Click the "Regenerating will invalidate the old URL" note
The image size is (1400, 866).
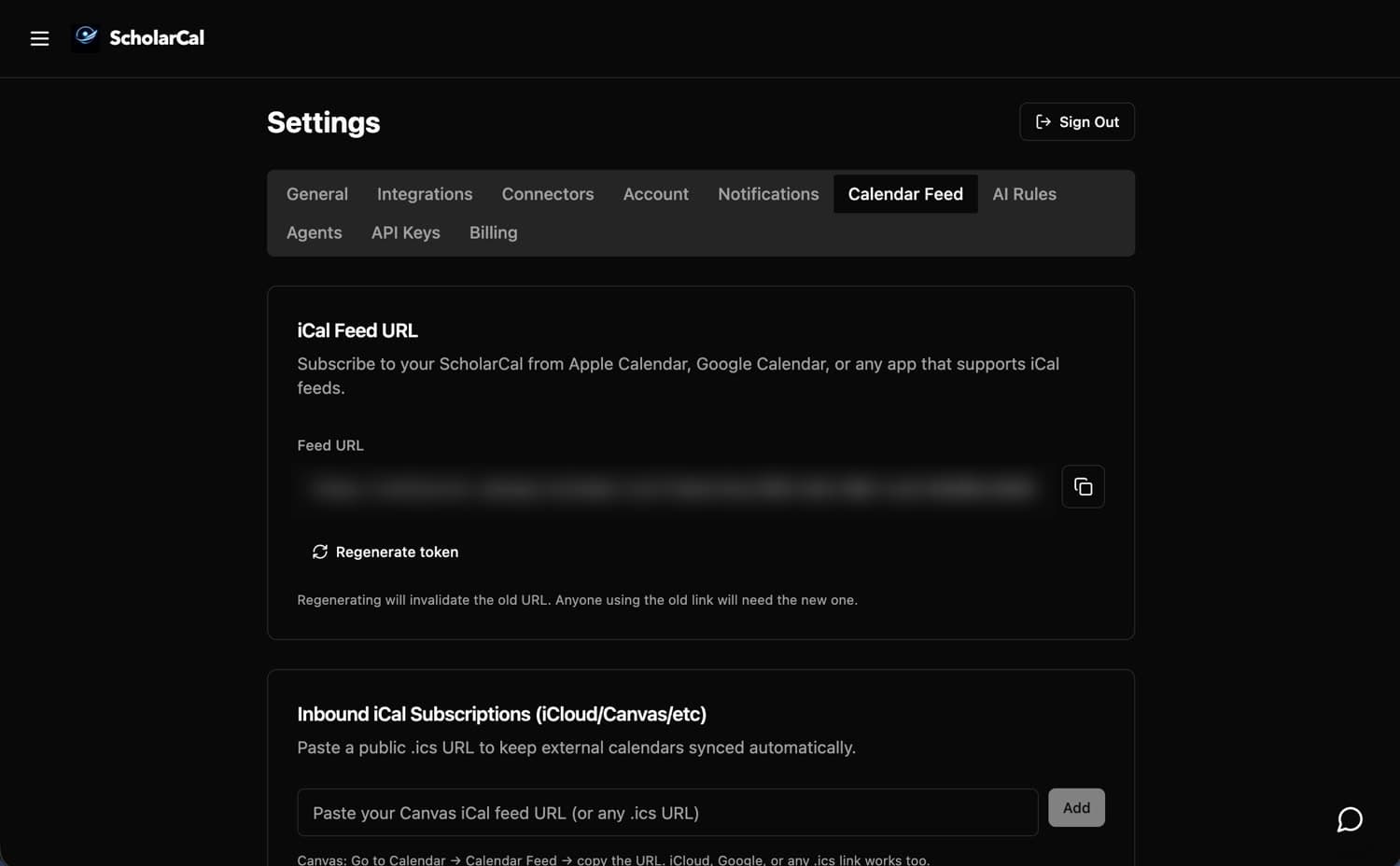(577, 600)
